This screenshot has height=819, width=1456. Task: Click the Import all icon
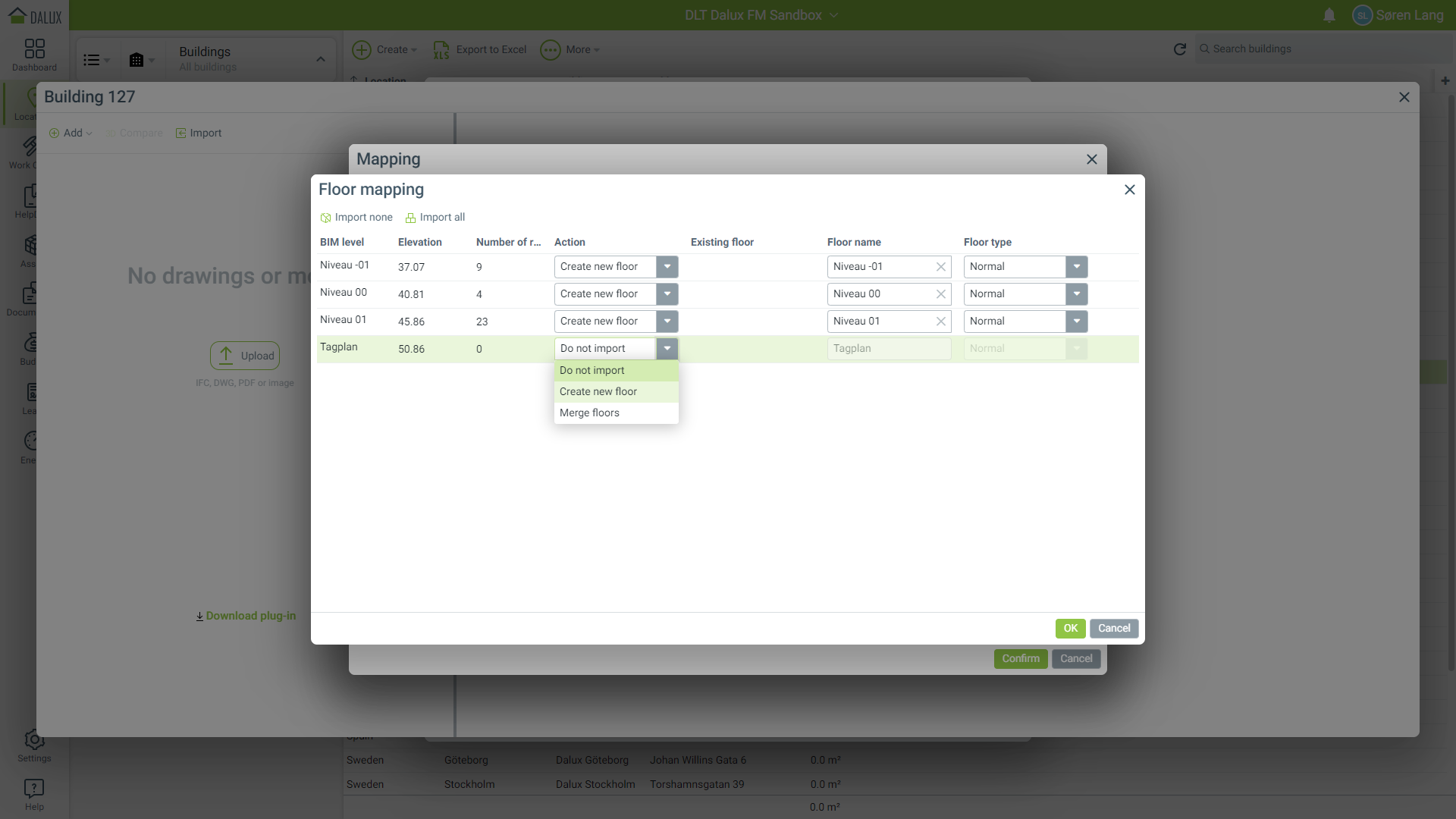[x=410, y=218]
